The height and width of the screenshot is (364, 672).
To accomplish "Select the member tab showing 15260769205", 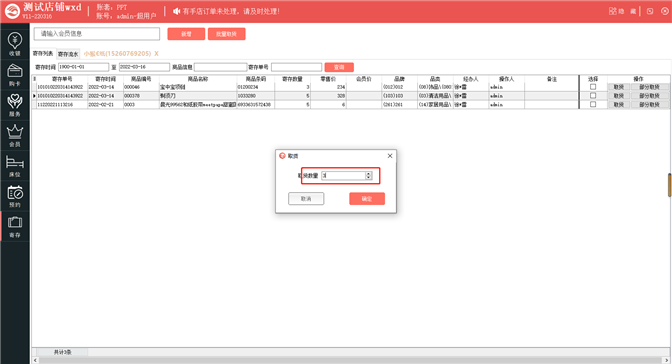I will tap(117, 54).
